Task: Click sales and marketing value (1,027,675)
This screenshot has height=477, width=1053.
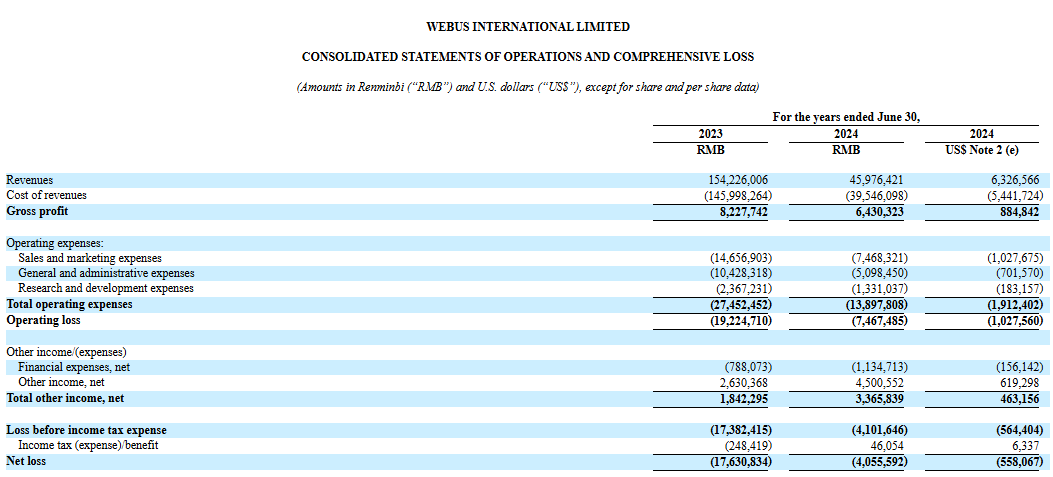Action: point(1015,258)
